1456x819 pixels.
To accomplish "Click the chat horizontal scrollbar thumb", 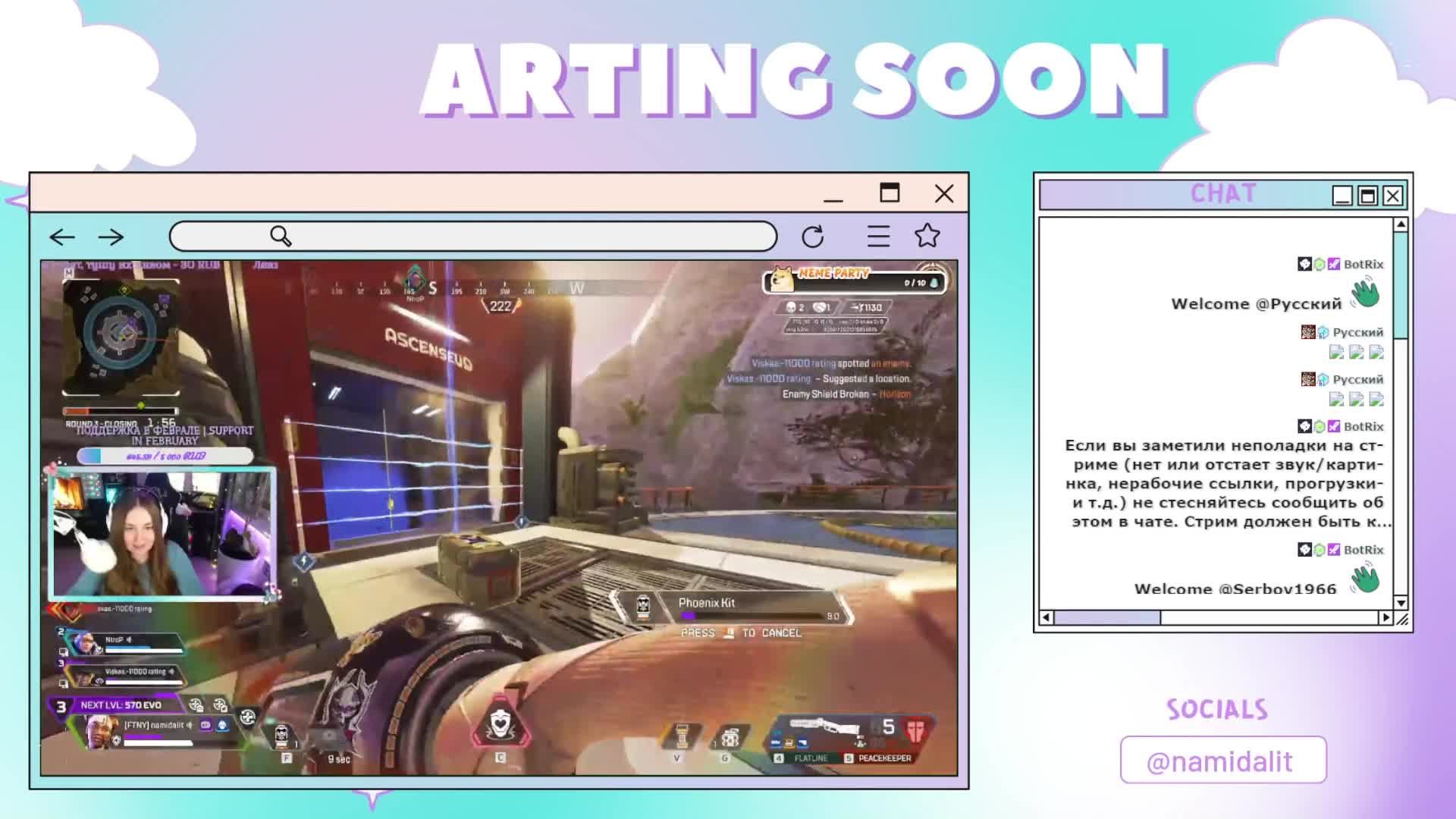I will click(1107, 617).
